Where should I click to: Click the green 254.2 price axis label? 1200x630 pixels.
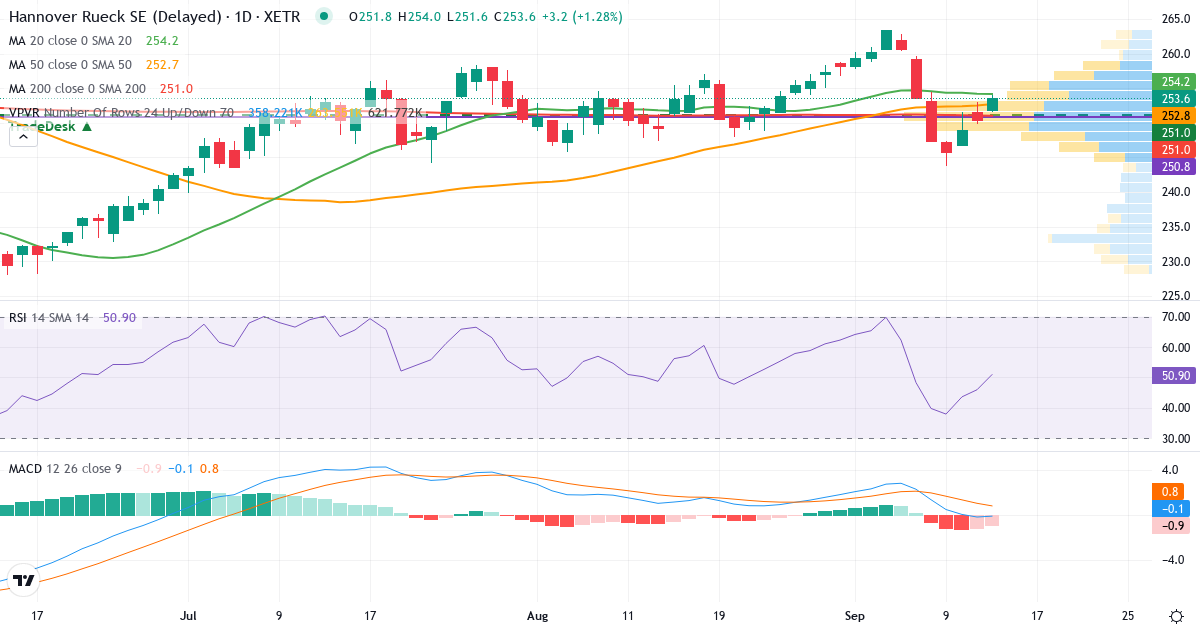pos(1173,81)
